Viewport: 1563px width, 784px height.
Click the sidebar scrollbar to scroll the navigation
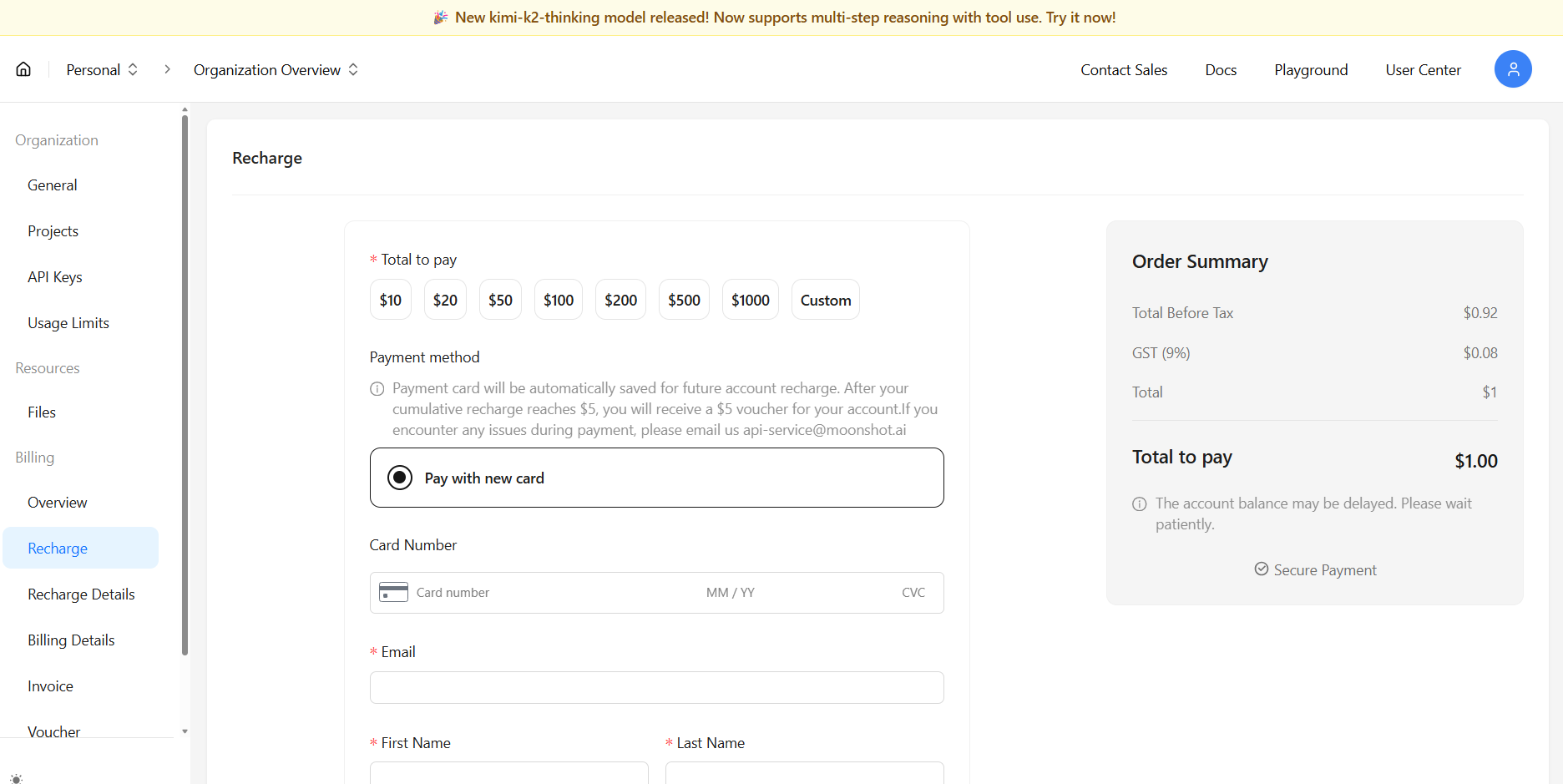[x=185, y=376]
